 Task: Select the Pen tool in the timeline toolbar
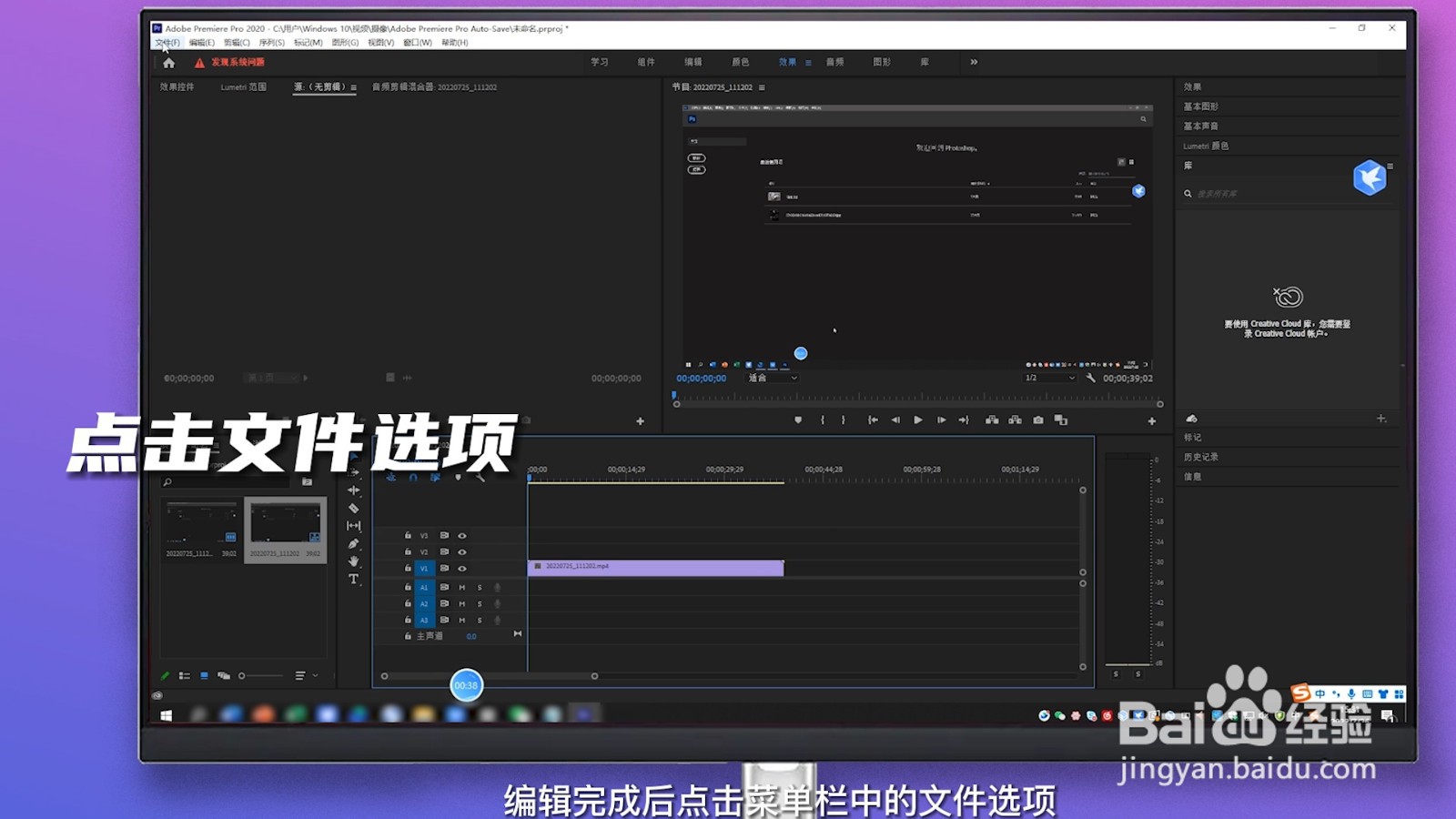[x=354, y=542]
